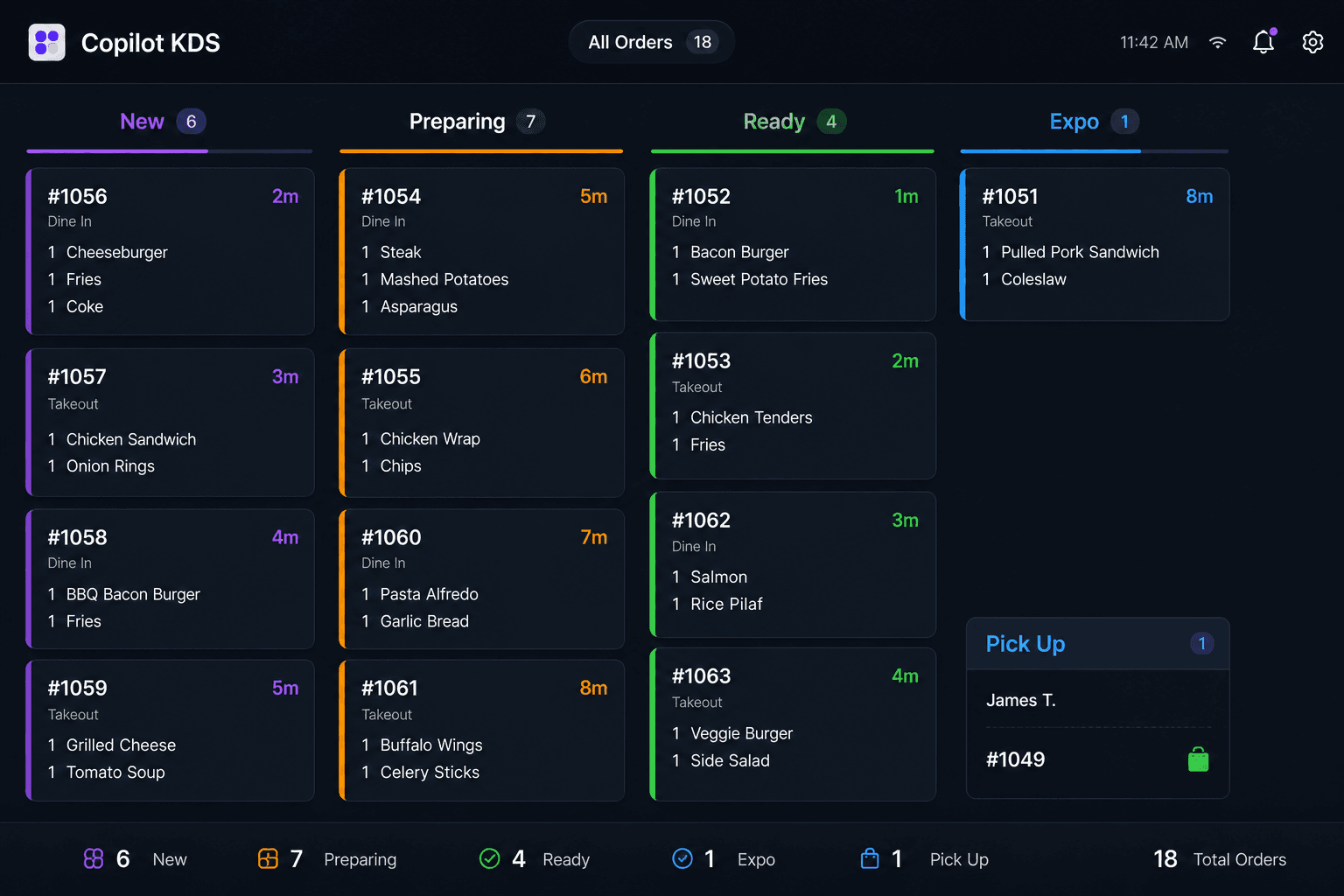Click the Expo check icon in the footer
This screenshot has width=1344, height=896.
[x=682, y=859]
